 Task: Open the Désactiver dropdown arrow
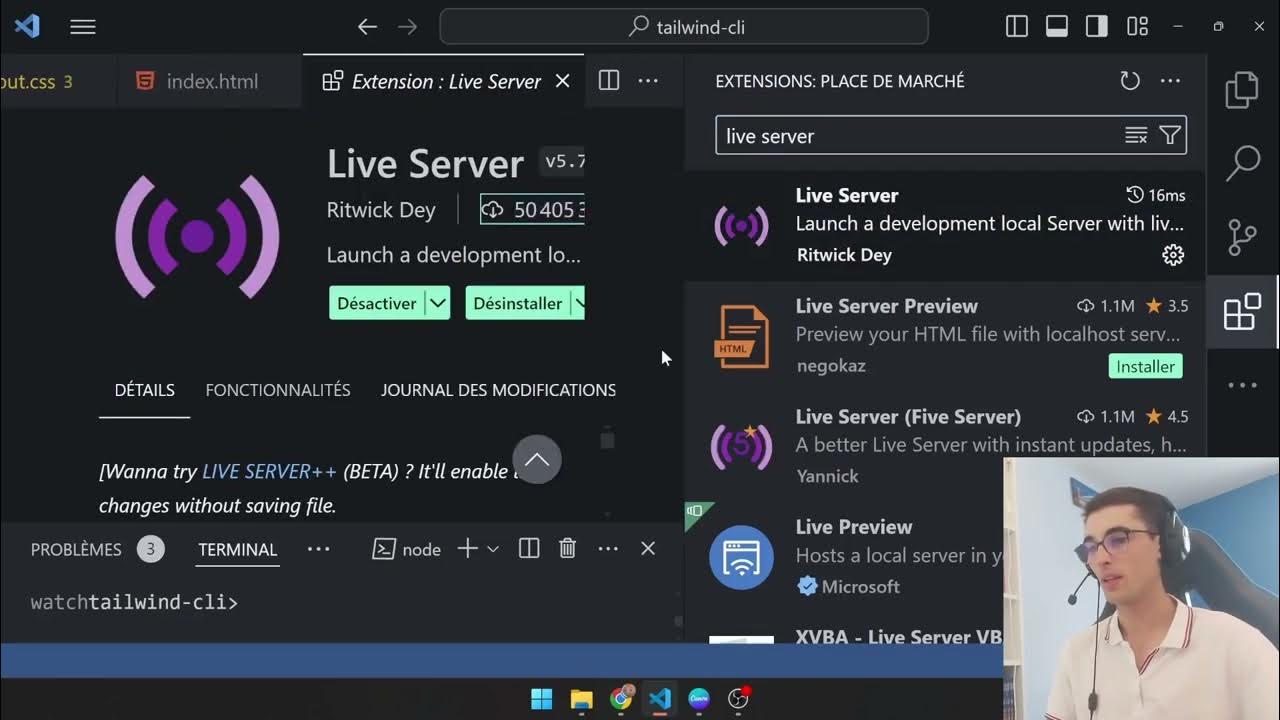click(x=437, y=303)
